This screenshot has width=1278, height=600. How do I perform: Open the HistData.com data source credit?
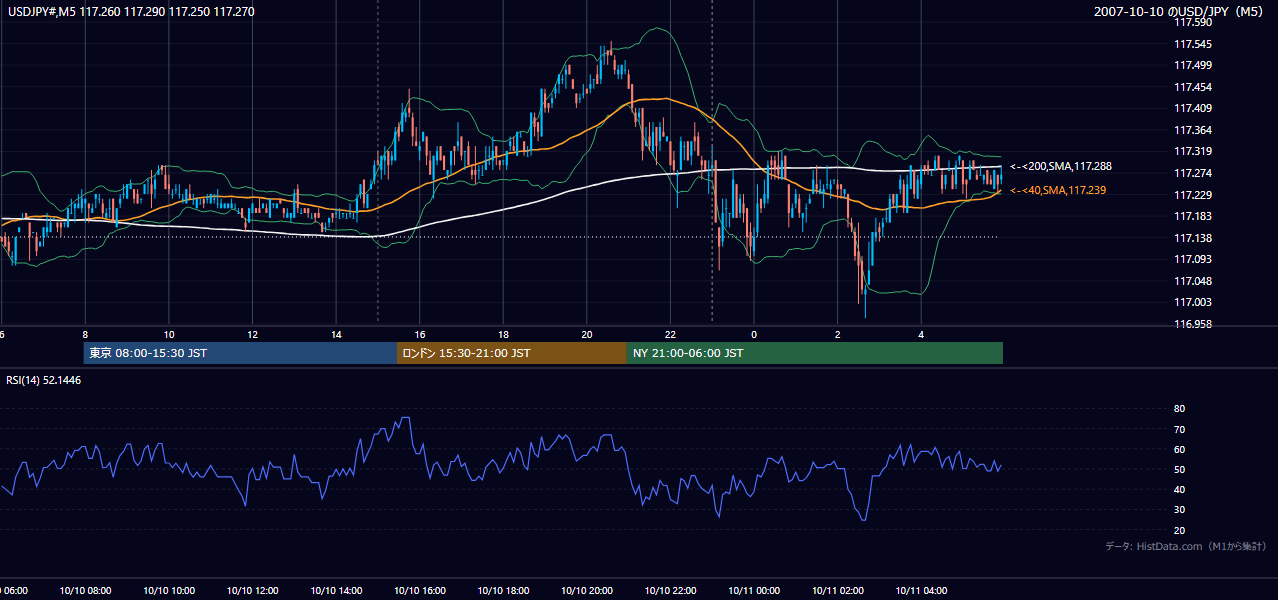(1185, 546)
